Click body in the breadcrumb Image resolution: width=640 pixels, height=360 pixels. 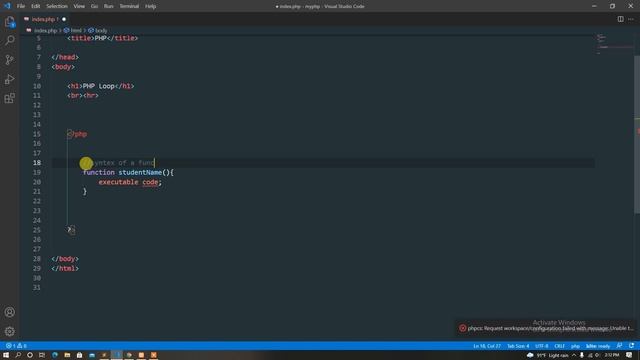pyautogui.click(x=101, y=31)
